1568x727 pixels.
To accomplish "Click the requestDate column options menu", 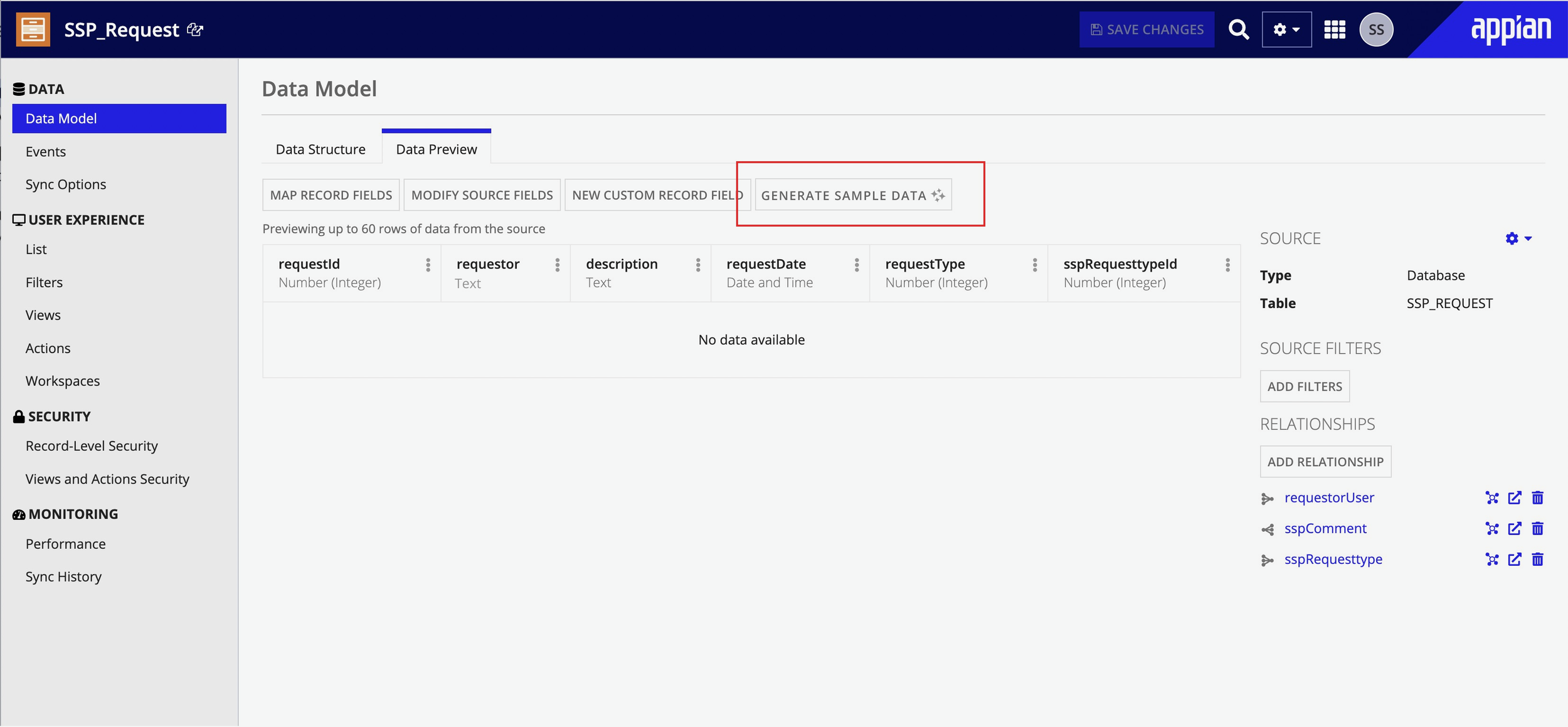I will [857, 265].
